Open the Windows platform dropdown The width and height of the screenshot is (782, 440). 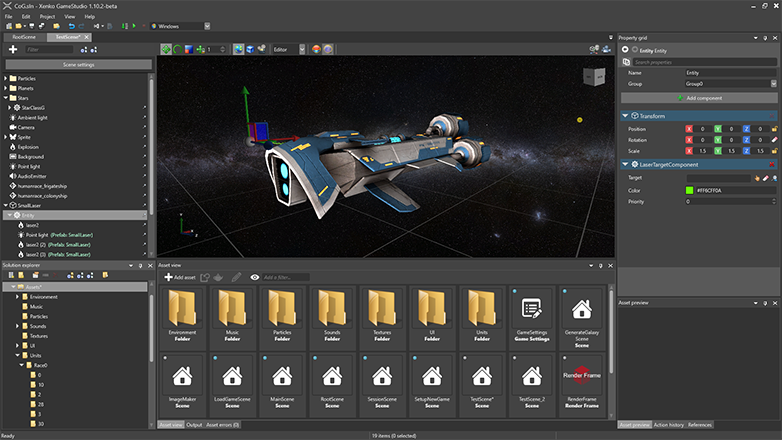pos(178,26)
